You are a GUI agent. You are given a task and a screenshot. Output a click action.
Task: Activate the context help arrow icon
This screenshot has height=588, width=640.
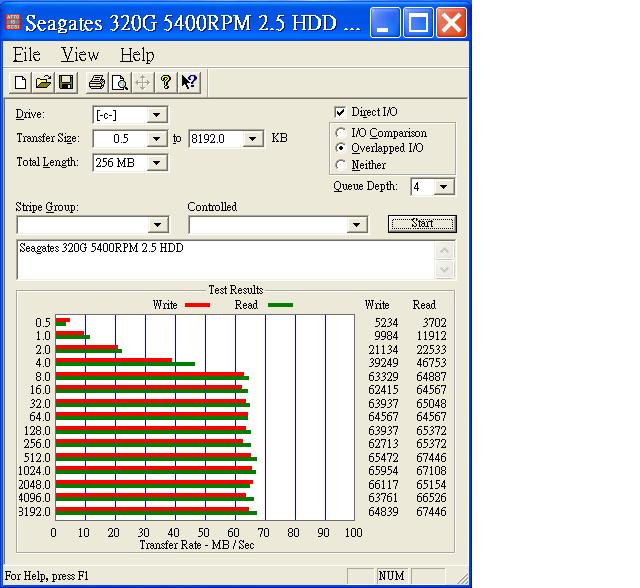click(x=189, y=82)
